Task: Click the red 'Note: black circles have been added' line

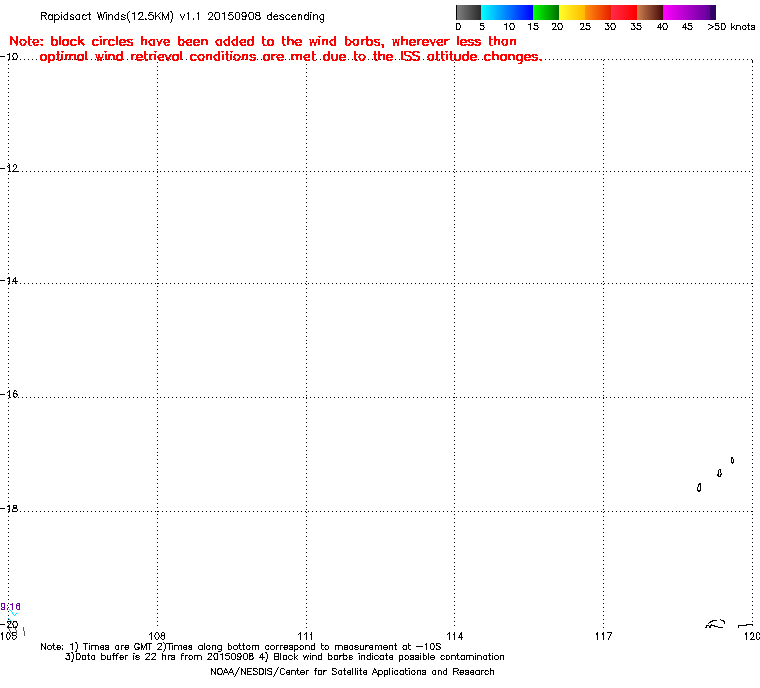Action: point(263,41)
